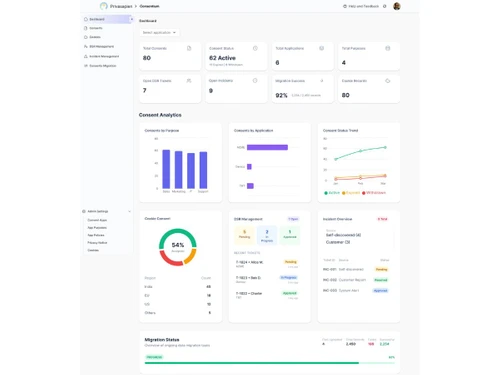Click the INC-002 Customer Report row
The image size is (500, 375).
click(356, 280)
